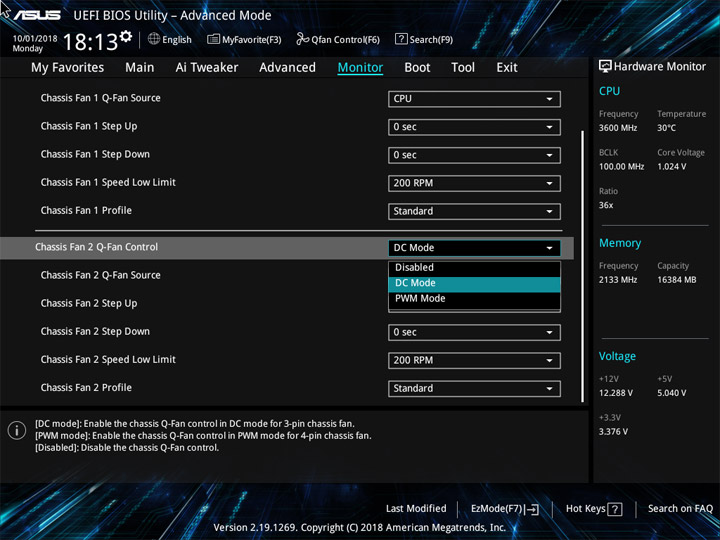
Task: Open Chassis Fan 1 Q-Fan Source dropdown
Action: 474,99
